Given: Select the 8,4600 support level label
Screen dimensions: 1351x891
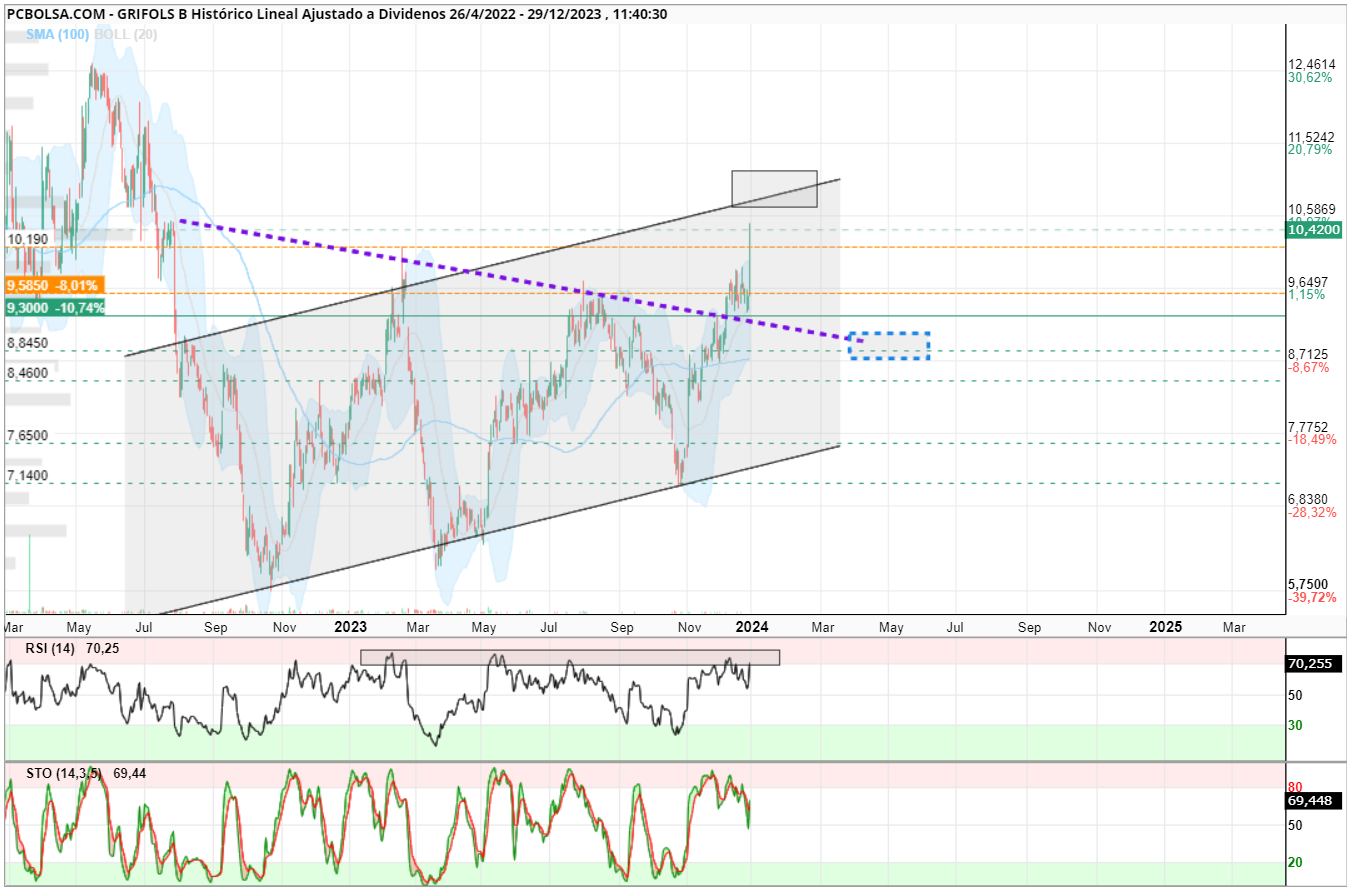Looking at the screenshot, I should tap(28, 373).
